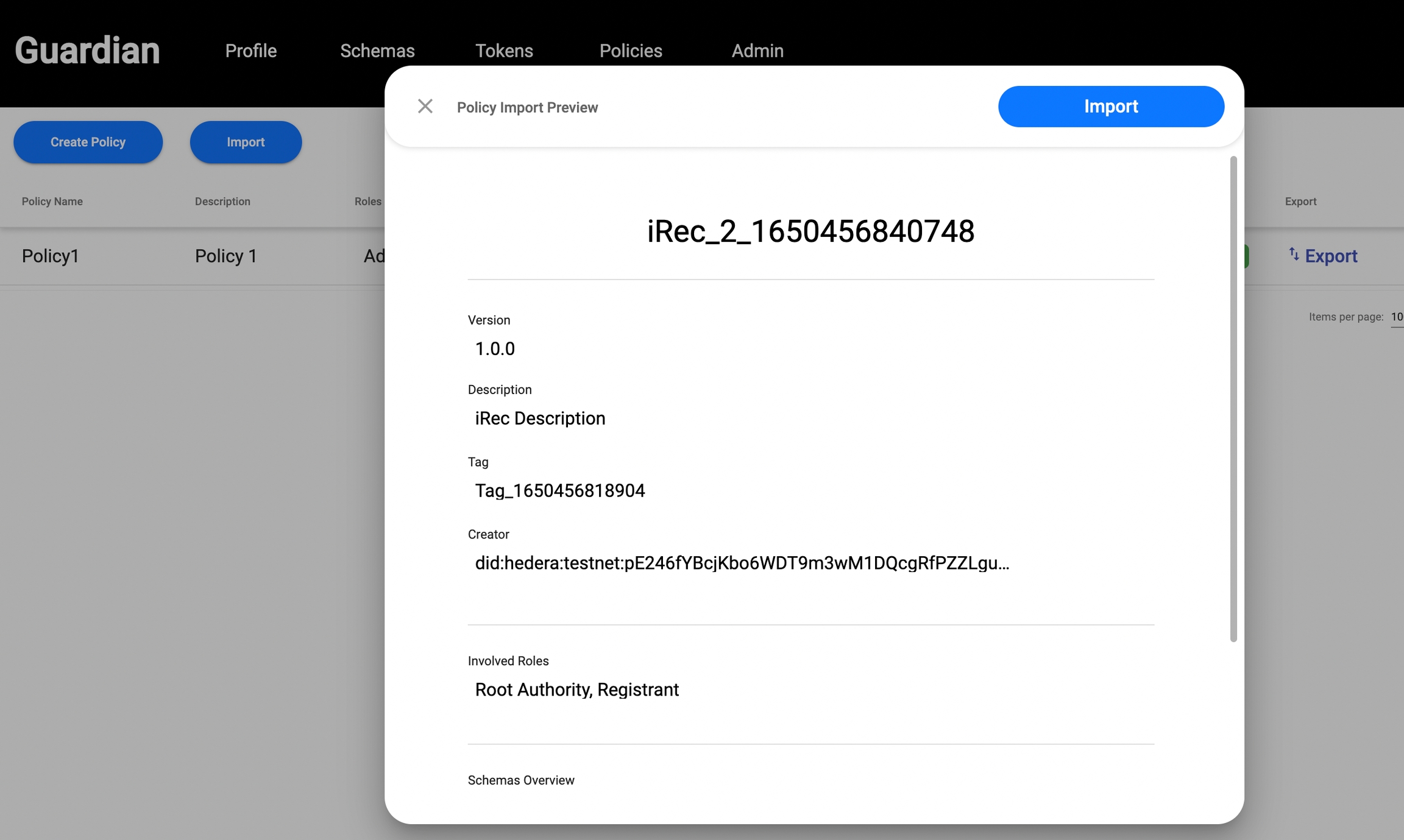Click the dialog's vertical scrollbar

coord(1233,399)
